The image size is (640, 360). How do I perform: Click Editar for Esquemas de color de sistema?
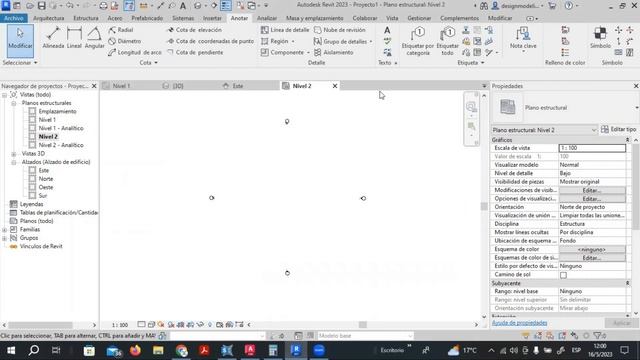click(x=591, y=258)
